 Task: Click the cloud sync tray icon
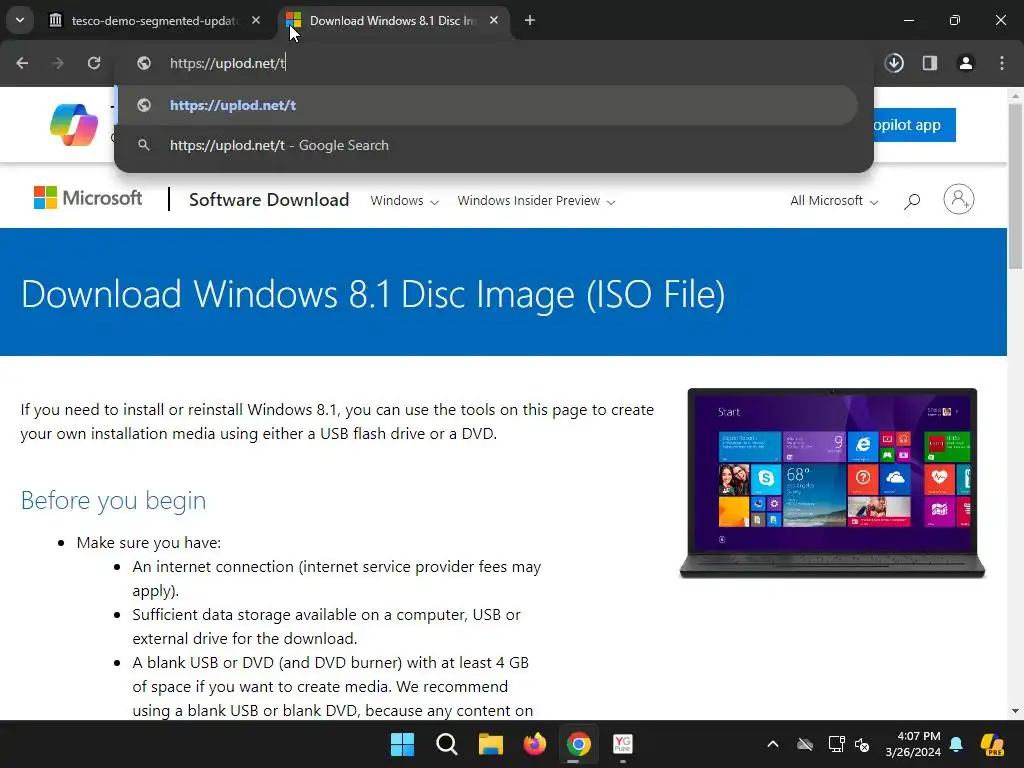tap(805, 744)
